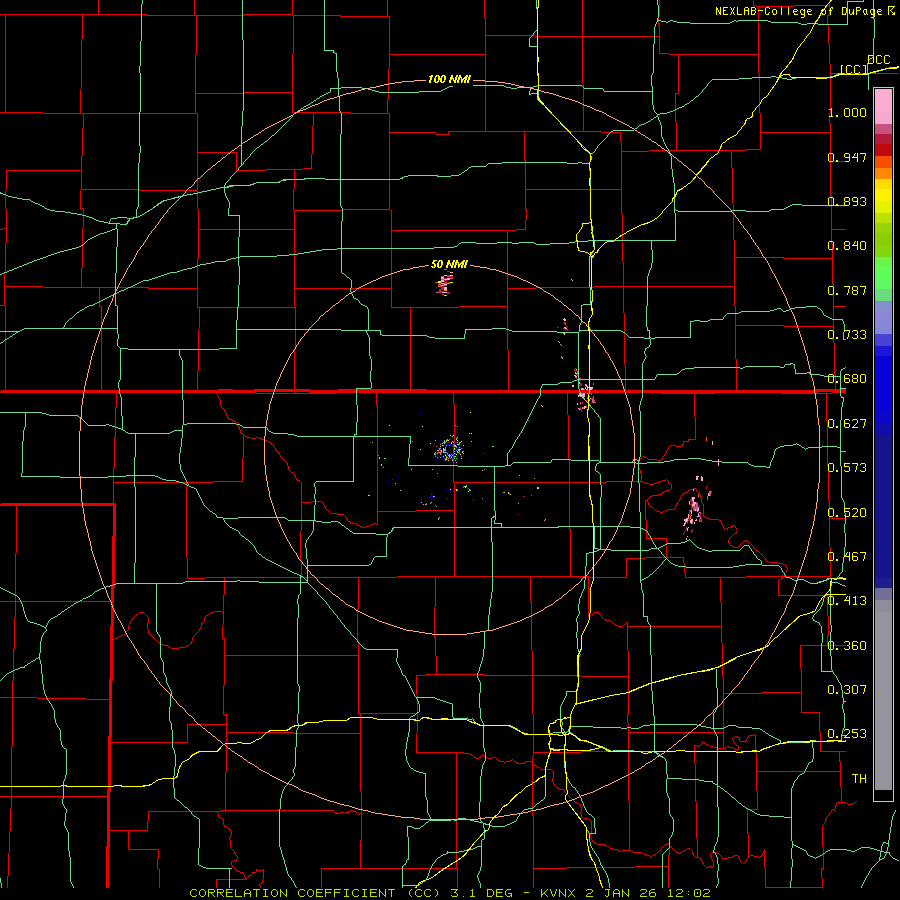This screenshot has height=900, width=900.
Task: Click the TH threshold label
Action: pyautogui.click(x=859, y=779)
